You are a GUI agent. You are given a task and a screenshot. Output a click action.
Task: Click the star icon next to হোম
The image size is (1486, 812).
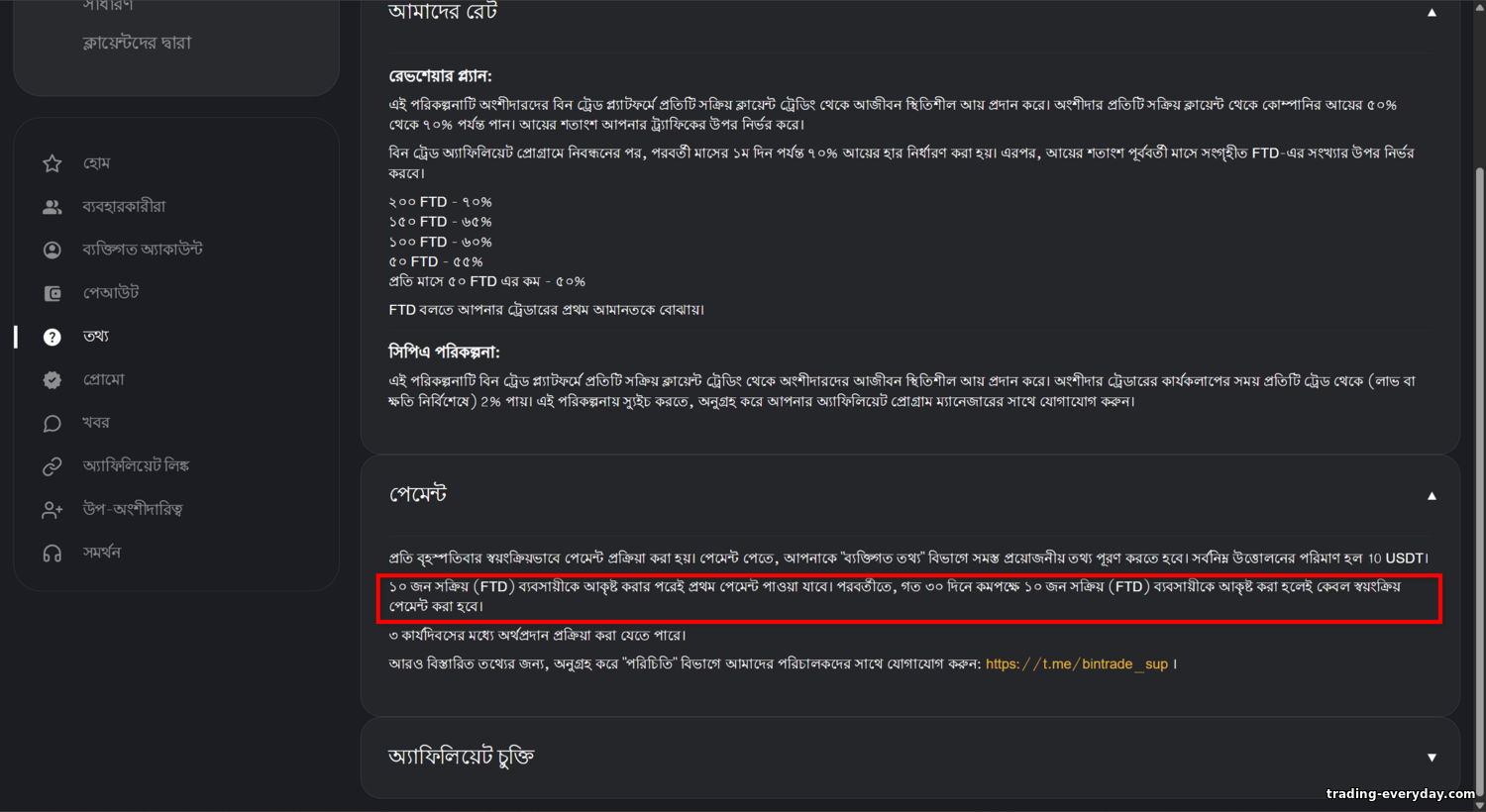(53, 163)
